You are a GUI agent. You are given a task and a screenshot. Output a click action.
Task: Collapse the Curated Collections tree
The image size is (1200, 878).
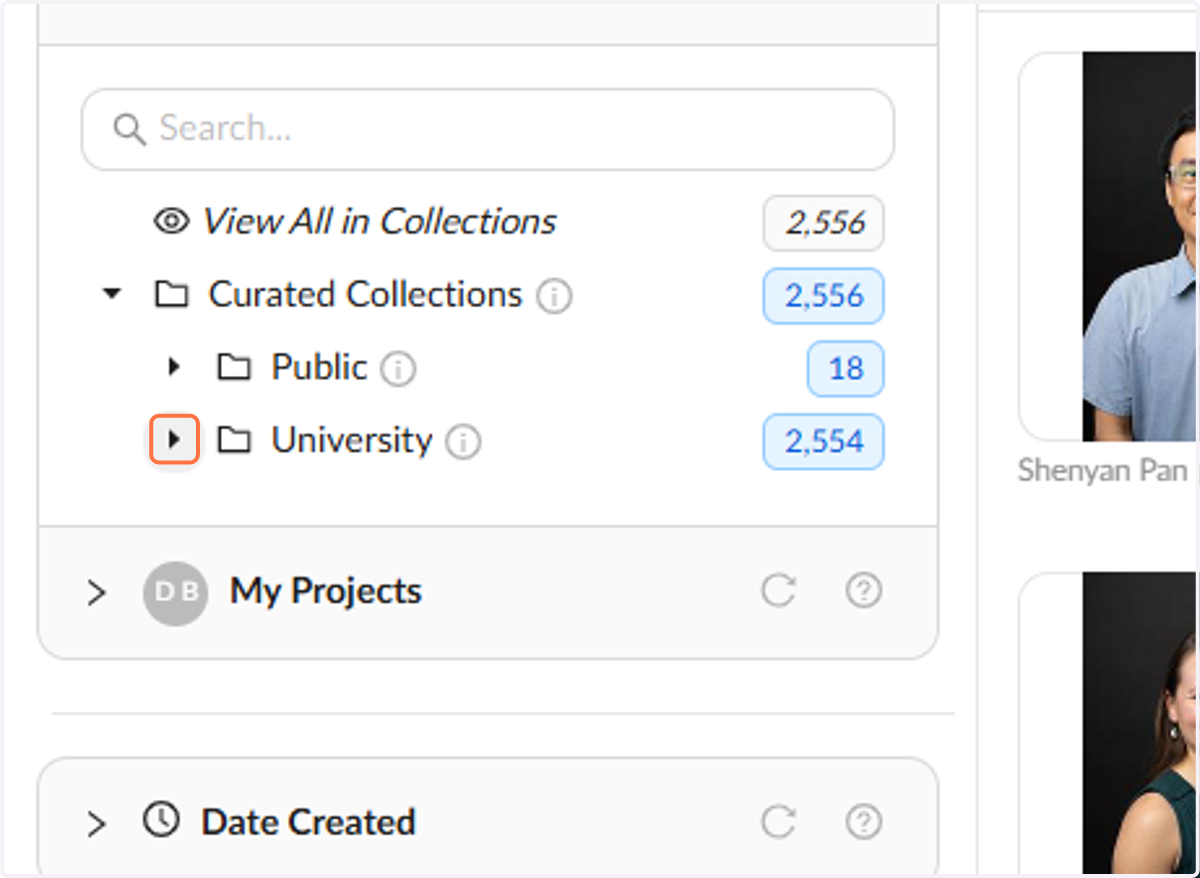pos(112,294)
